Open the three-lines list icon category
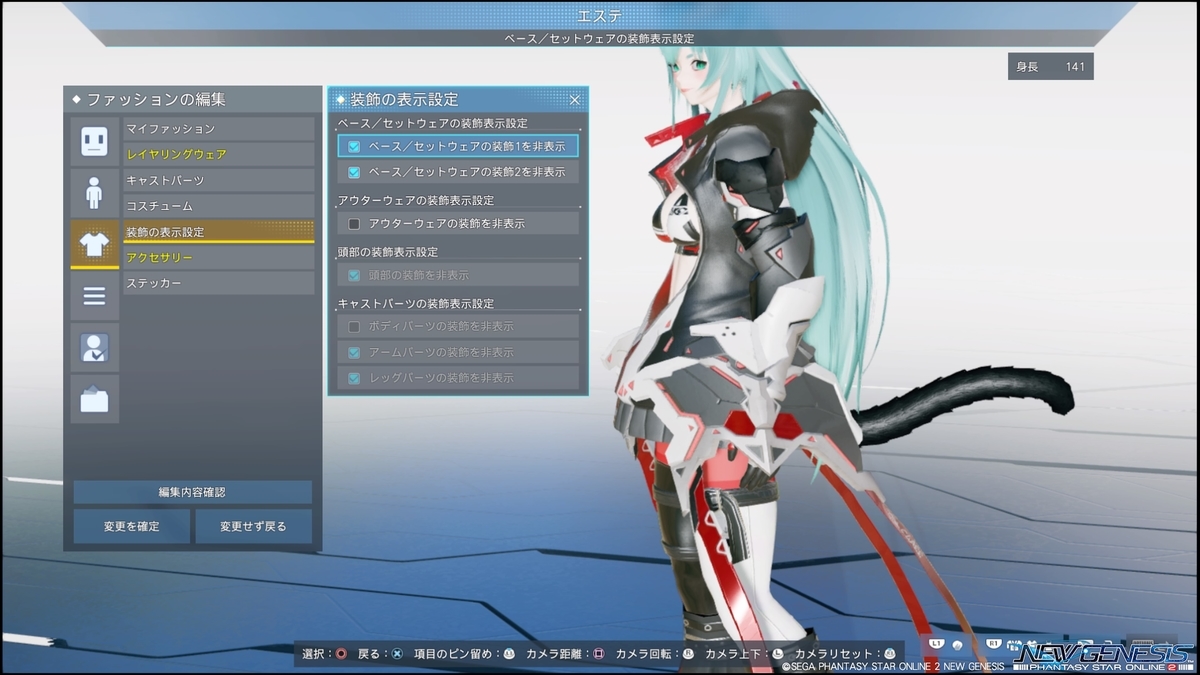The width and height of the screenshot is (1200, 675). click(95, 296)
